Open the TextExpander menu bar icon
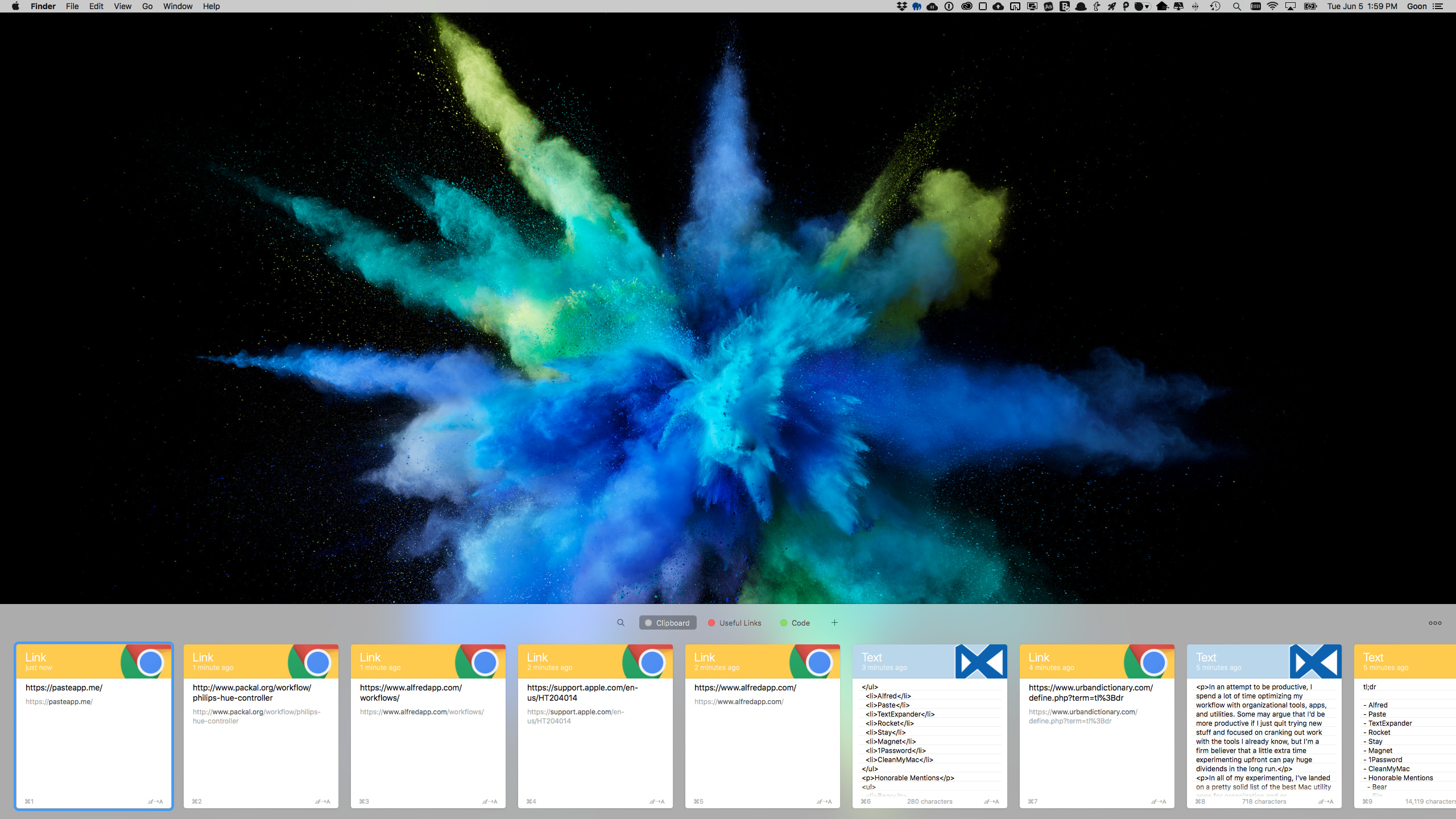The width and height of the screenshot is (1456, 819). 1097,6
